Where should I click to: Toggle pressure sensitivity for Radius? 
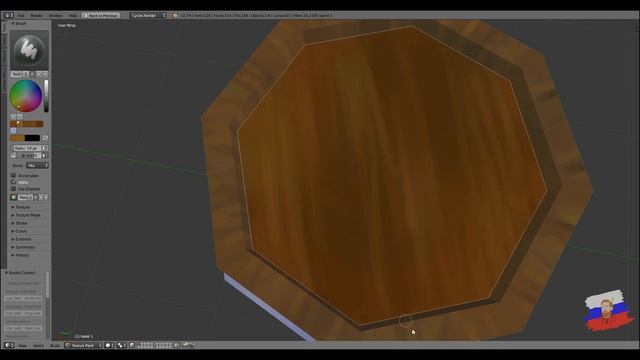point(44,148)
